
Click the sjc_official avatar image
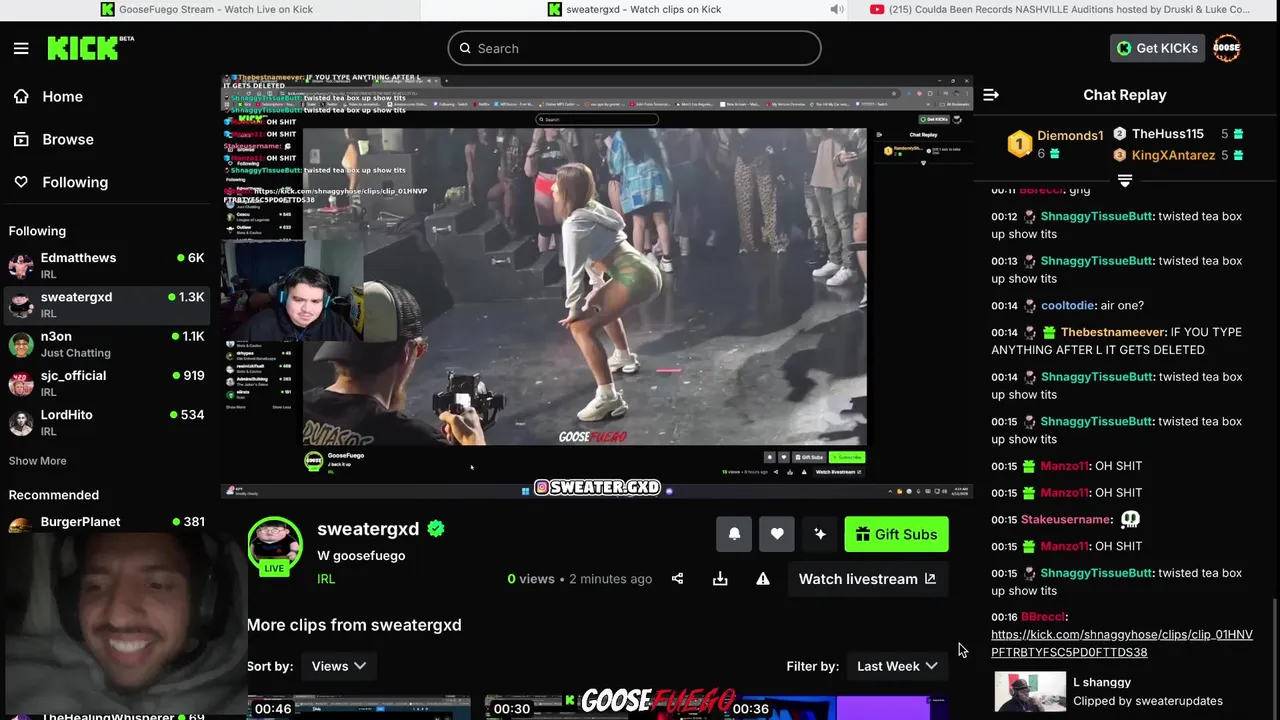(21, 383)
